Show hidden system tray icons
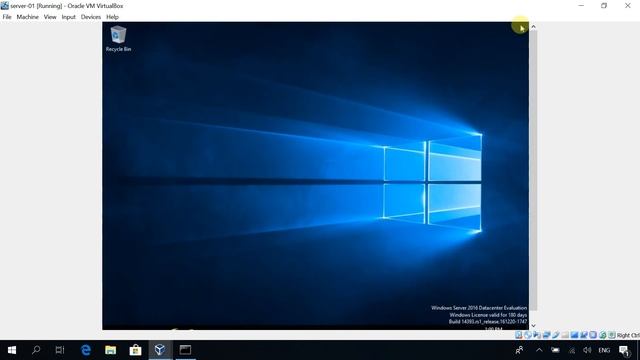The image size is (640, 360). 539,350
